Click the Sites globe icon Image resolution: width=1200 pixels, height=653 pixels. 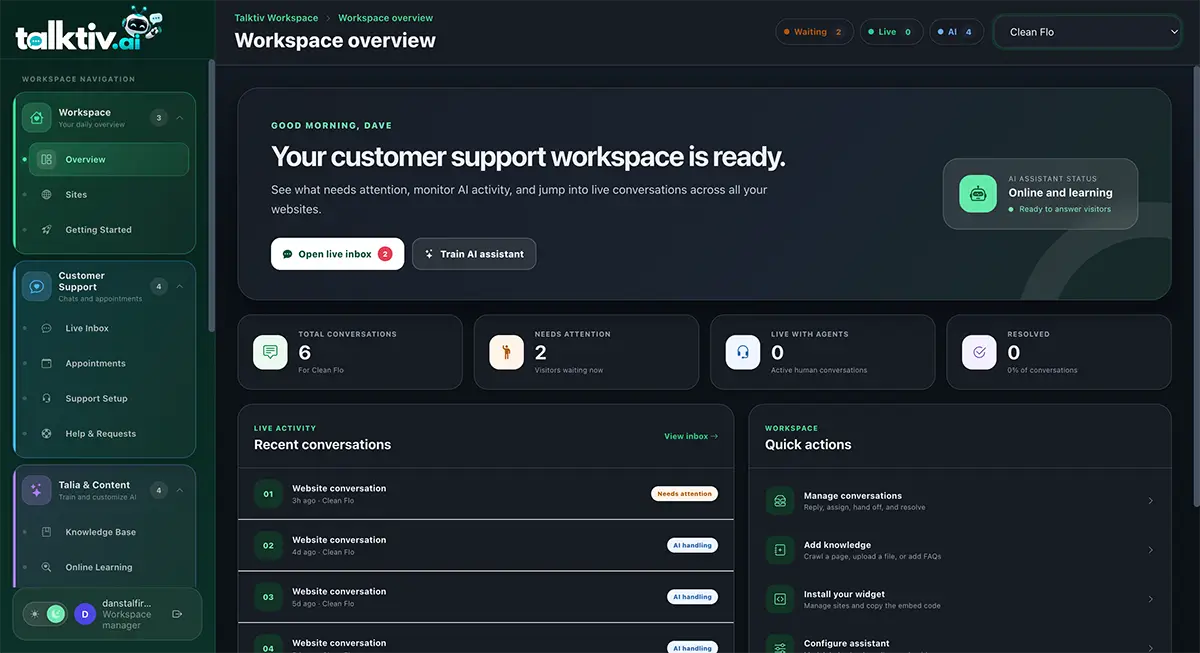click(x=47, y=195)
